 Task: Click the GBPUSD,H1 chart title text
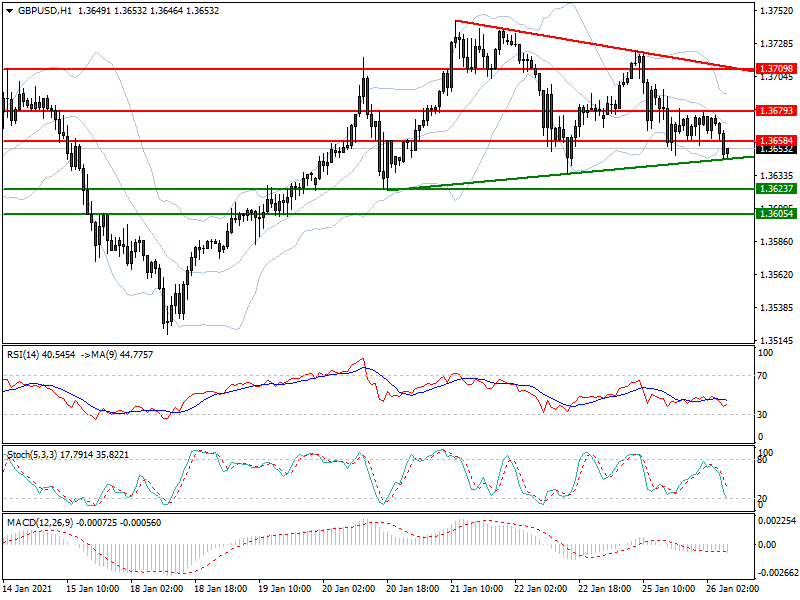pos(45,11)
